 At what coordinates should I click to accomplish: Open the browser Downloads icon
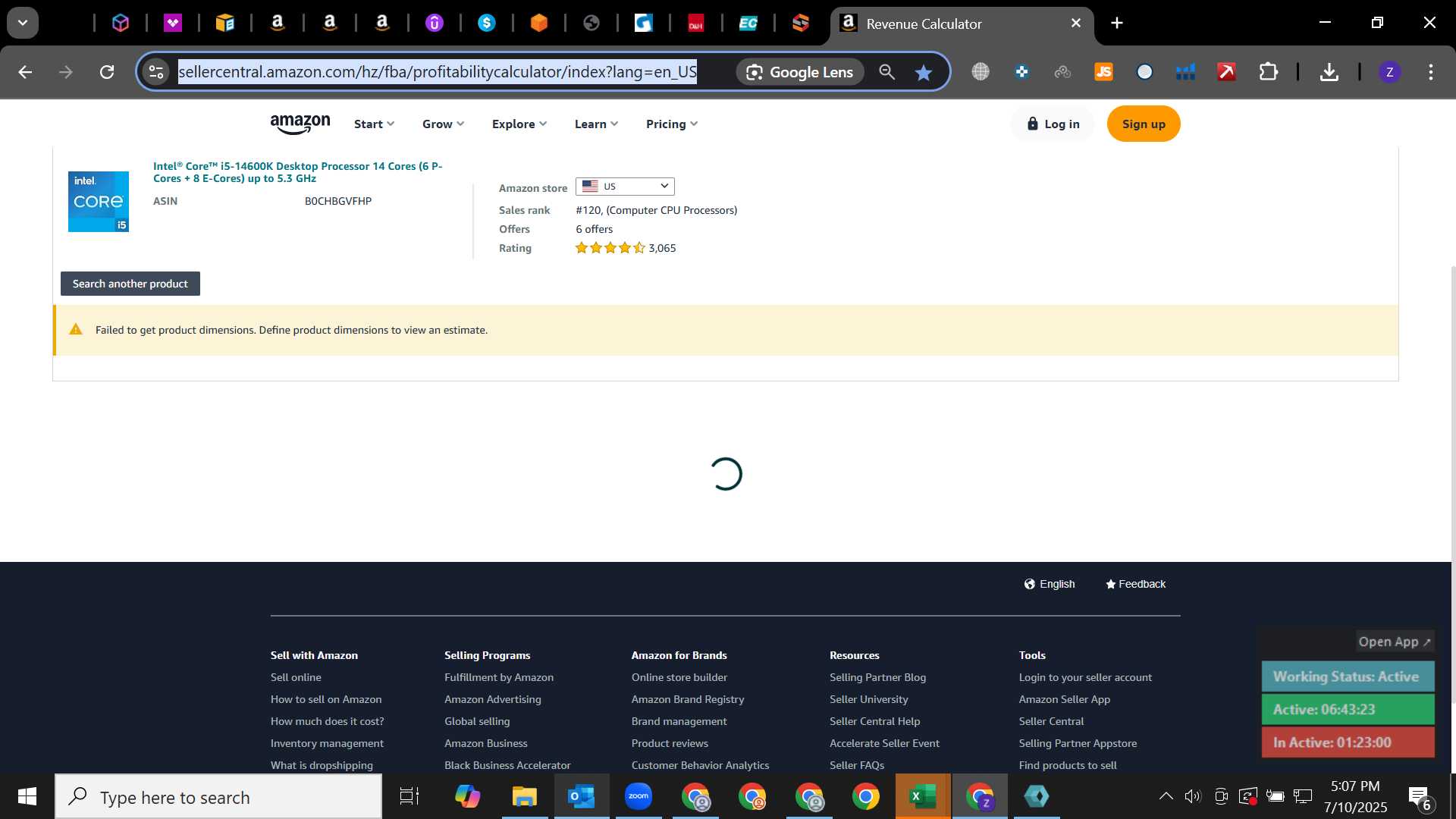click(x=1329, y=72)
